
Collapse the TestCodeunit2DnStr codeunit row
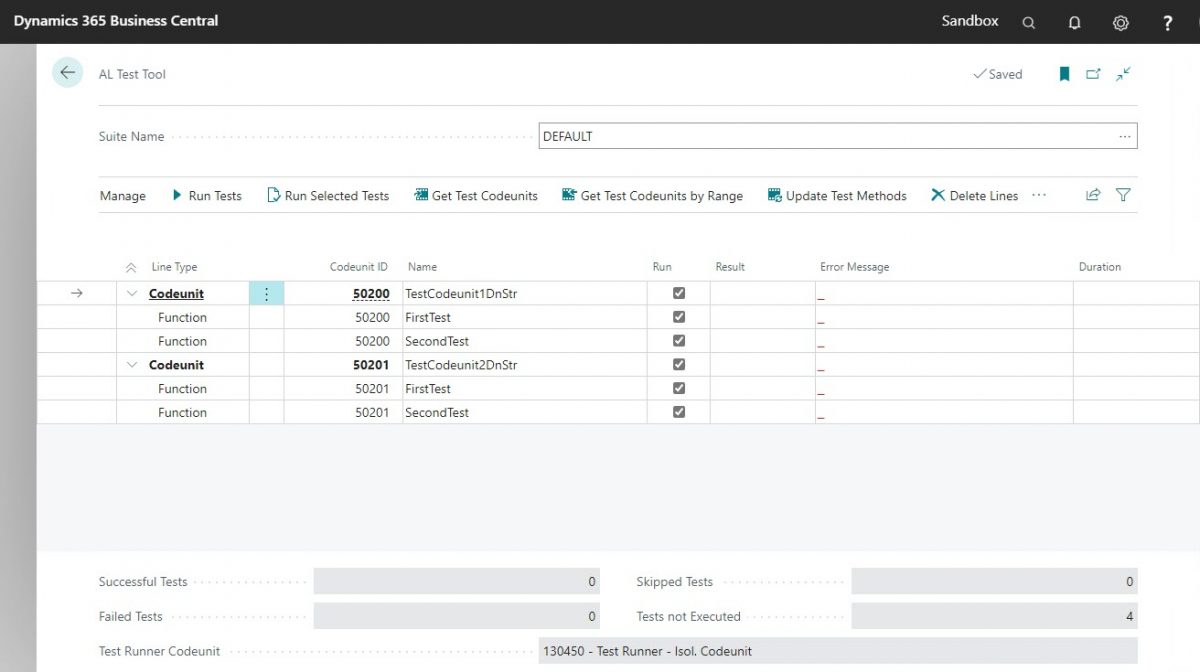(x=132, y=364)
